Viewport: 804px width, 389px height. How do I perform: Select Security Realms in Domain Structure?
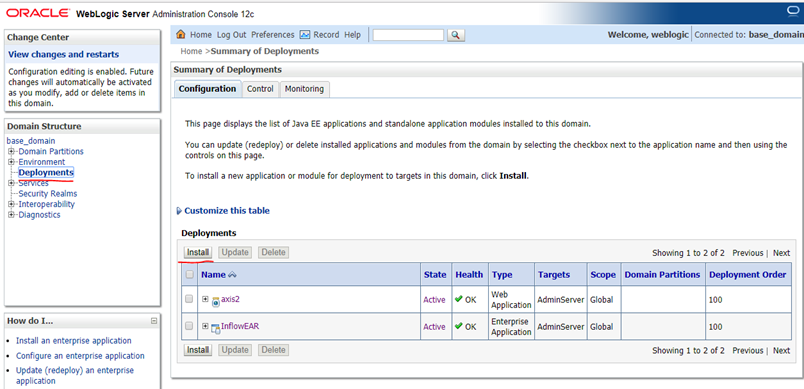coord(48,194)
